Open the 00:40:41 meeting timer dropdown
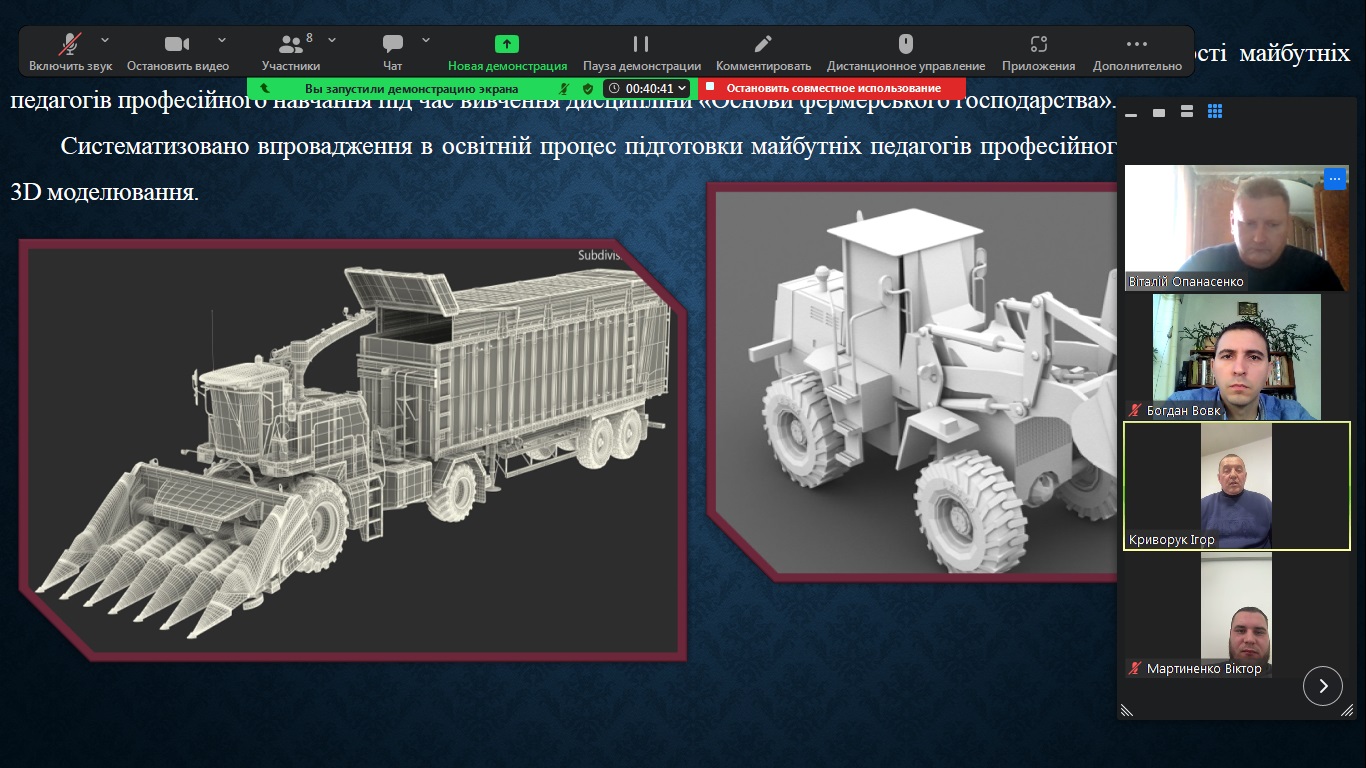Screen dimensions: 1366x768 [649, 88]
